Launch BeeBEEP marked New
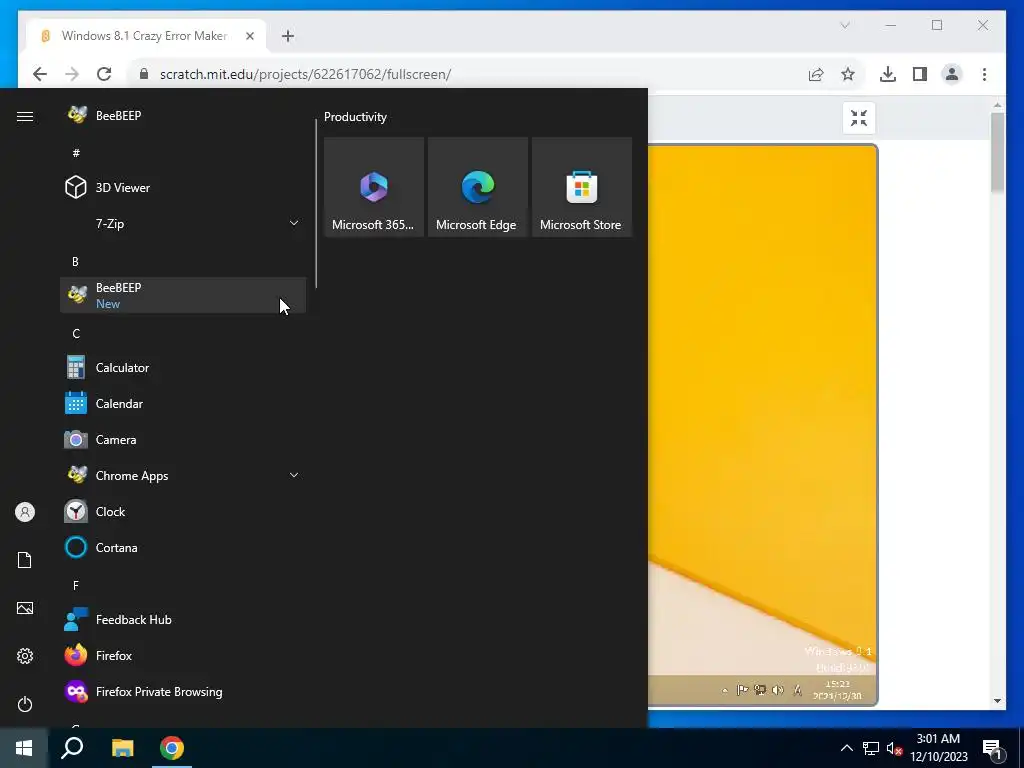Viewport: 1024px width, 768px height. click(183, 295)
